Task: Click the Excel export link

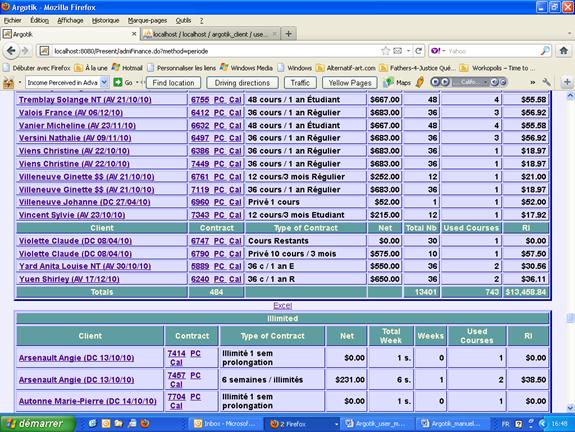Action: [283, 305]
